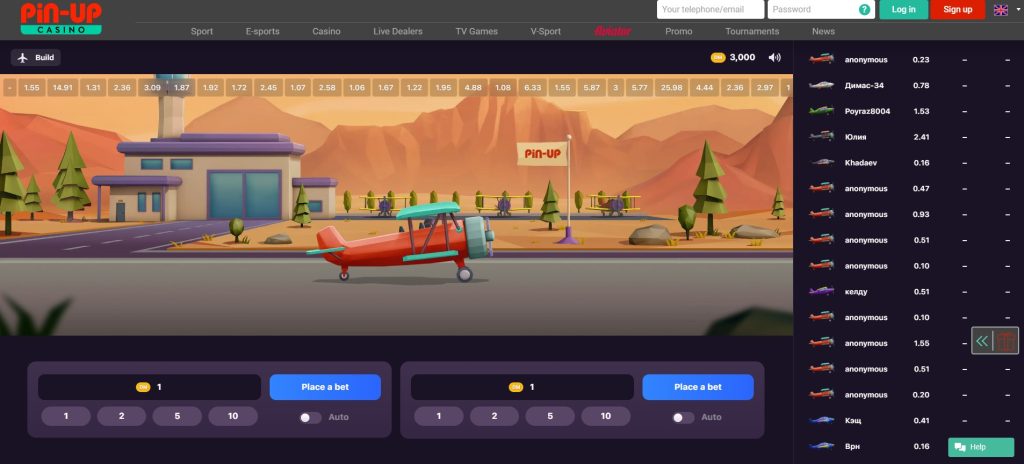The width and height of the screenshot is (1024, 464).
Task: Select quick bet 1 on right panel
Action: coord(439,416)
